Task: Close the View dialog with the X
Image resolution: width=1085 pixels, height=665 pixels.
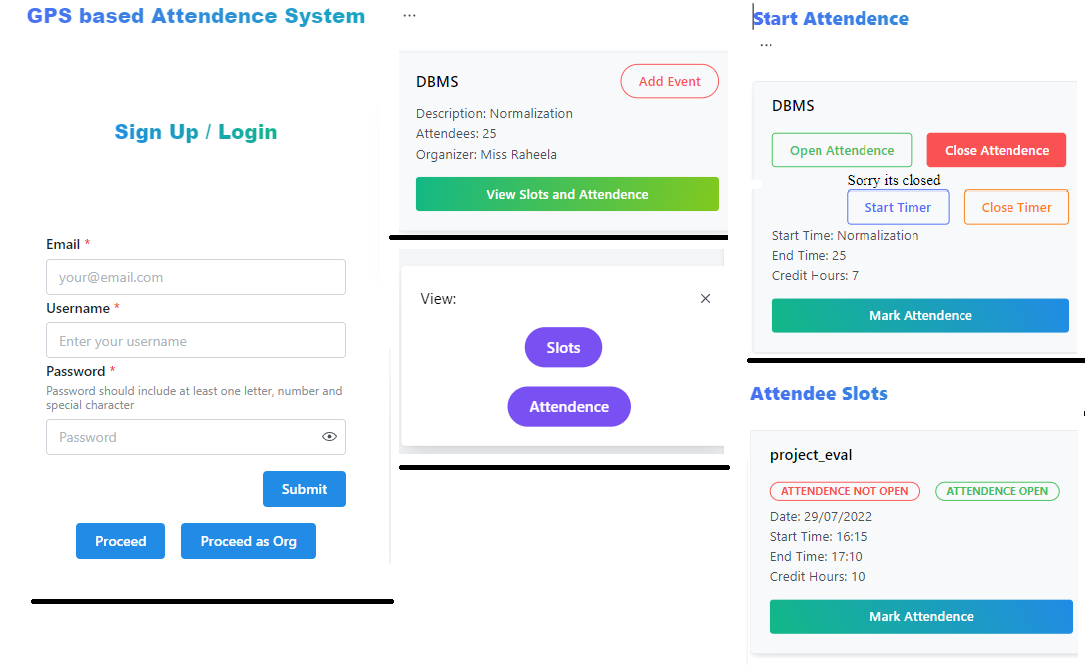Action: tap(705, 298)
